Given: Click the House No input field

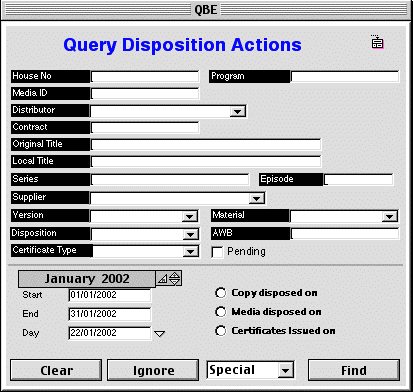Looking at the screenshot, I should 145,77.
